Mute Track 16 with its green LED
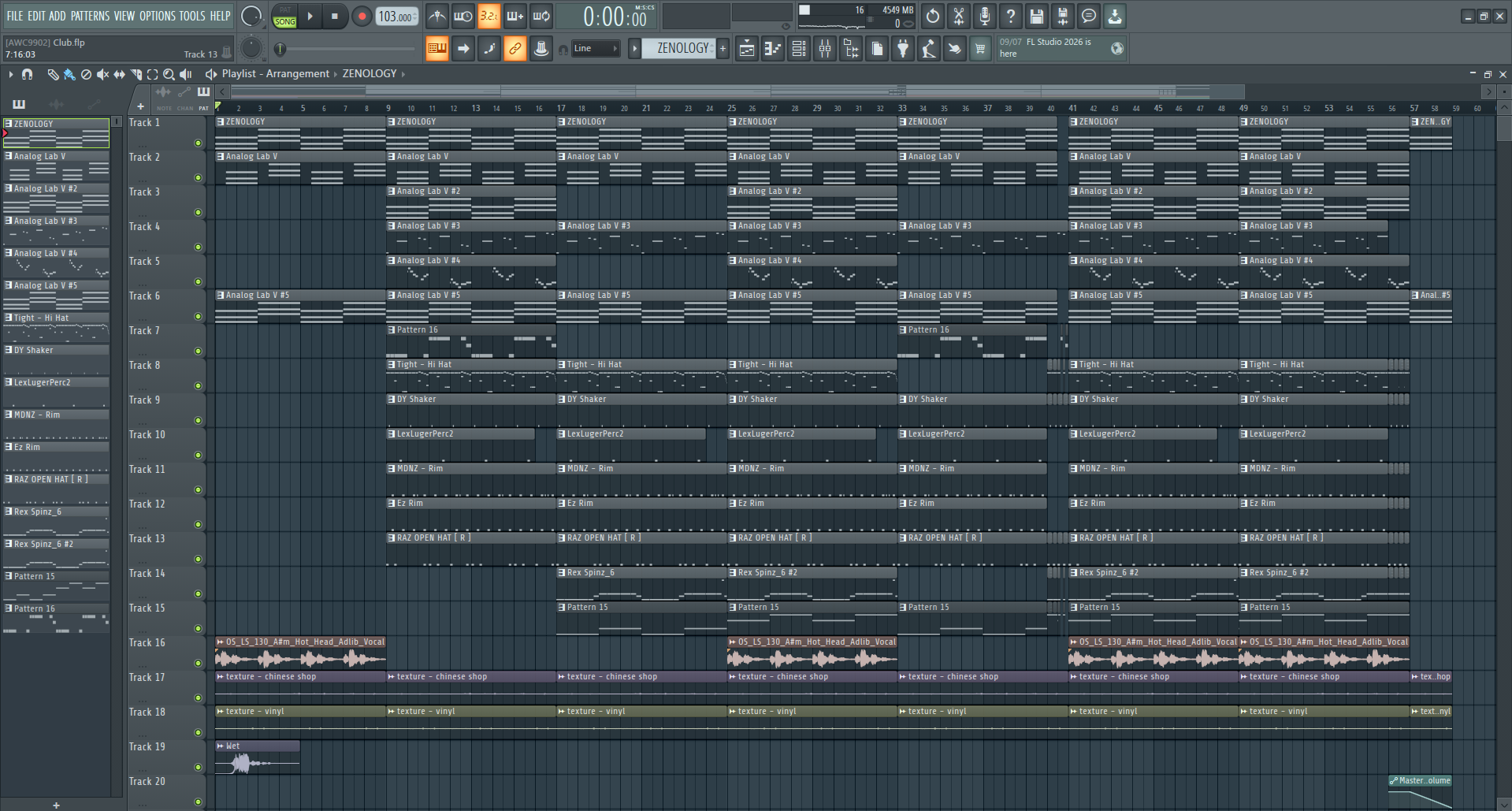 click(198, 664)
